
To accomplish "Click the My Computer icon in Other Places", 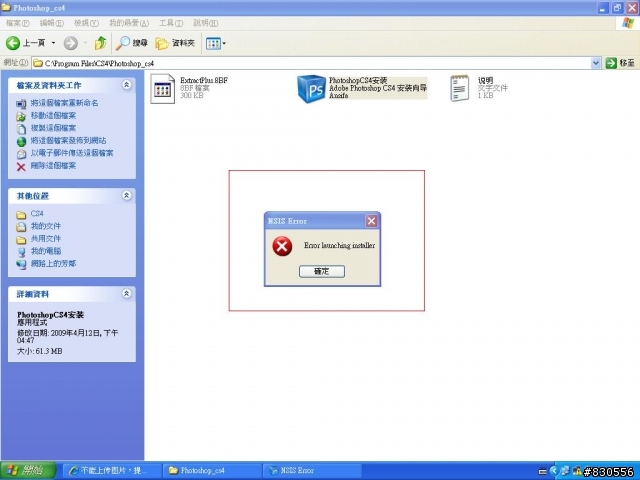I will click(21, 252).
